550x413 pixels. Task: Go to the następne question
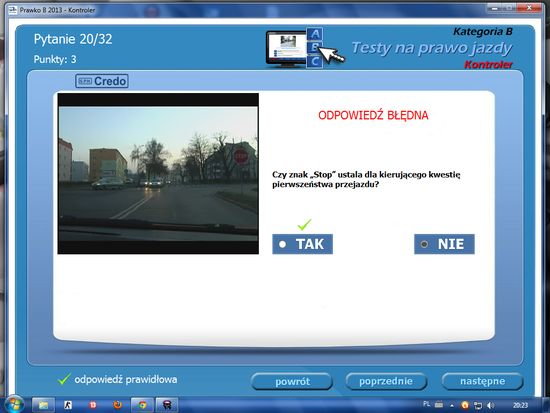482,381
